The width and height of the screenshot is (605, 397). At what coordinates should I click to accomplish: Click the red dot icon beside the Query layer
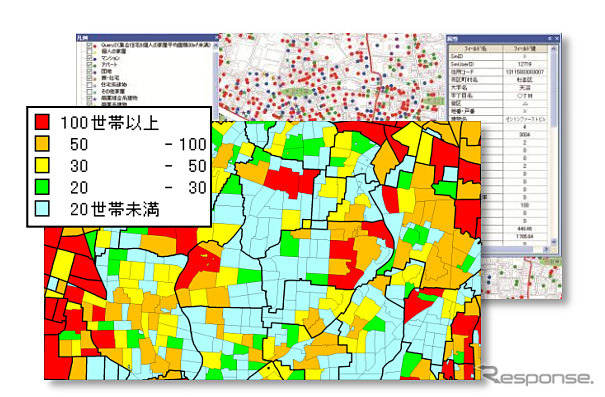(95, 46)
